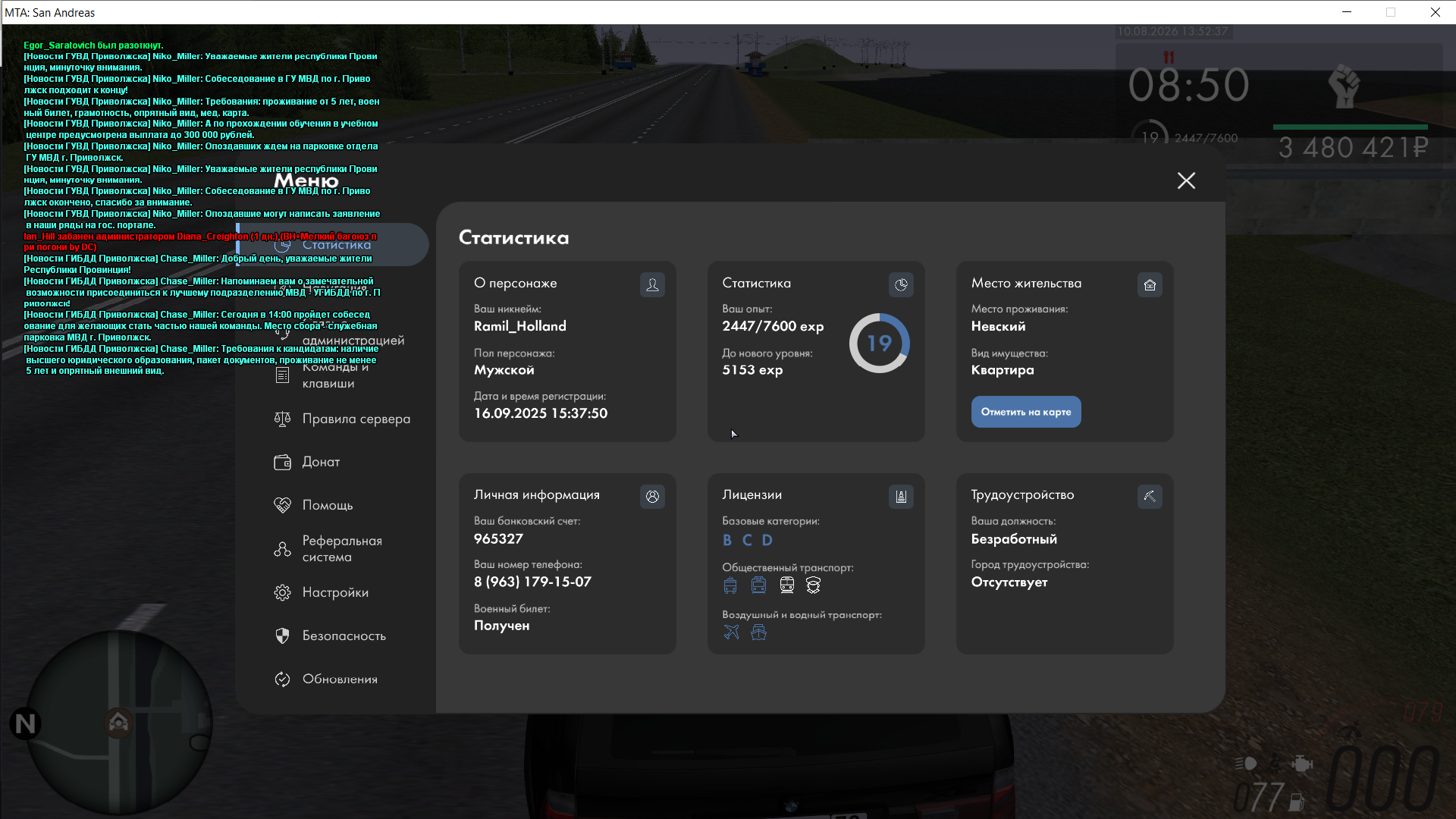Click the Отметить на карте button
Viewport: 1456px width, 819px height.
[x=1026, y=412]
